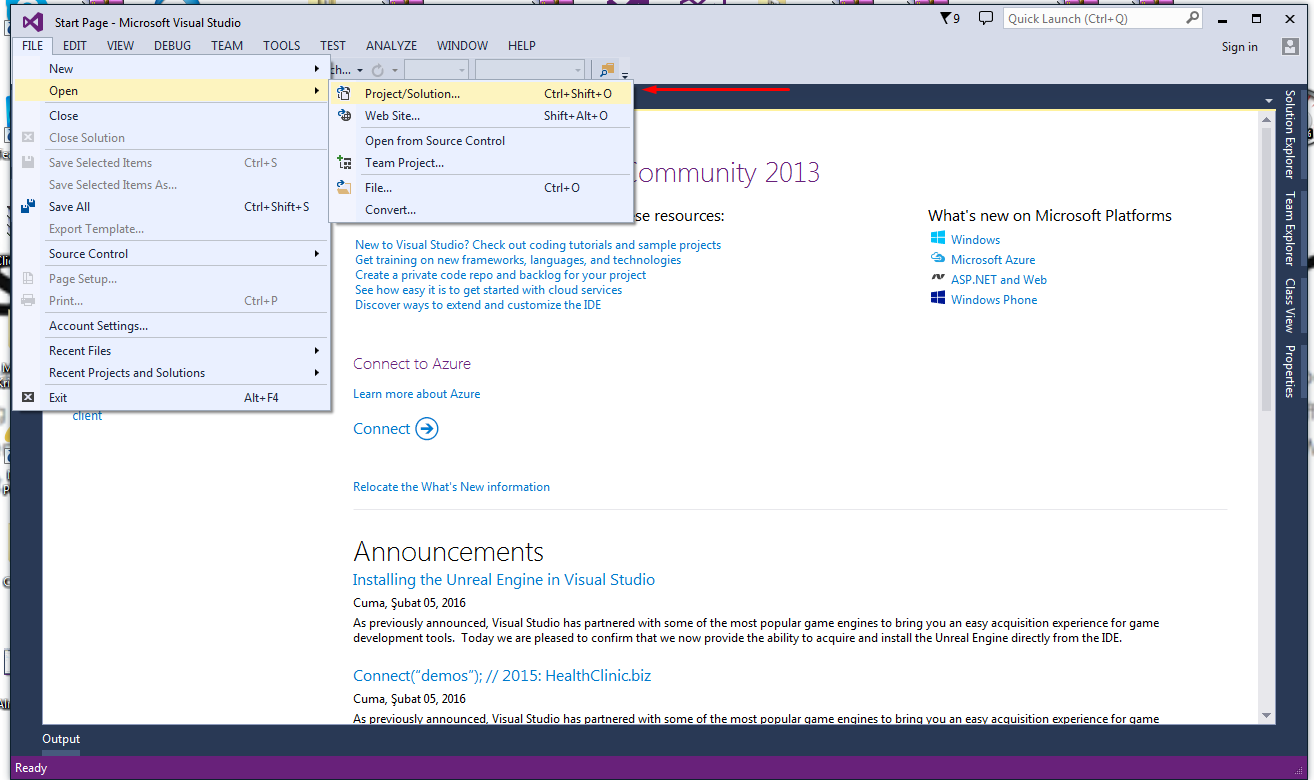Image resolution: width=1314 pixels, height=780 pixels.
Task: Click Close in the File menu
Action: pyautogui.click(x=171, y=116)
